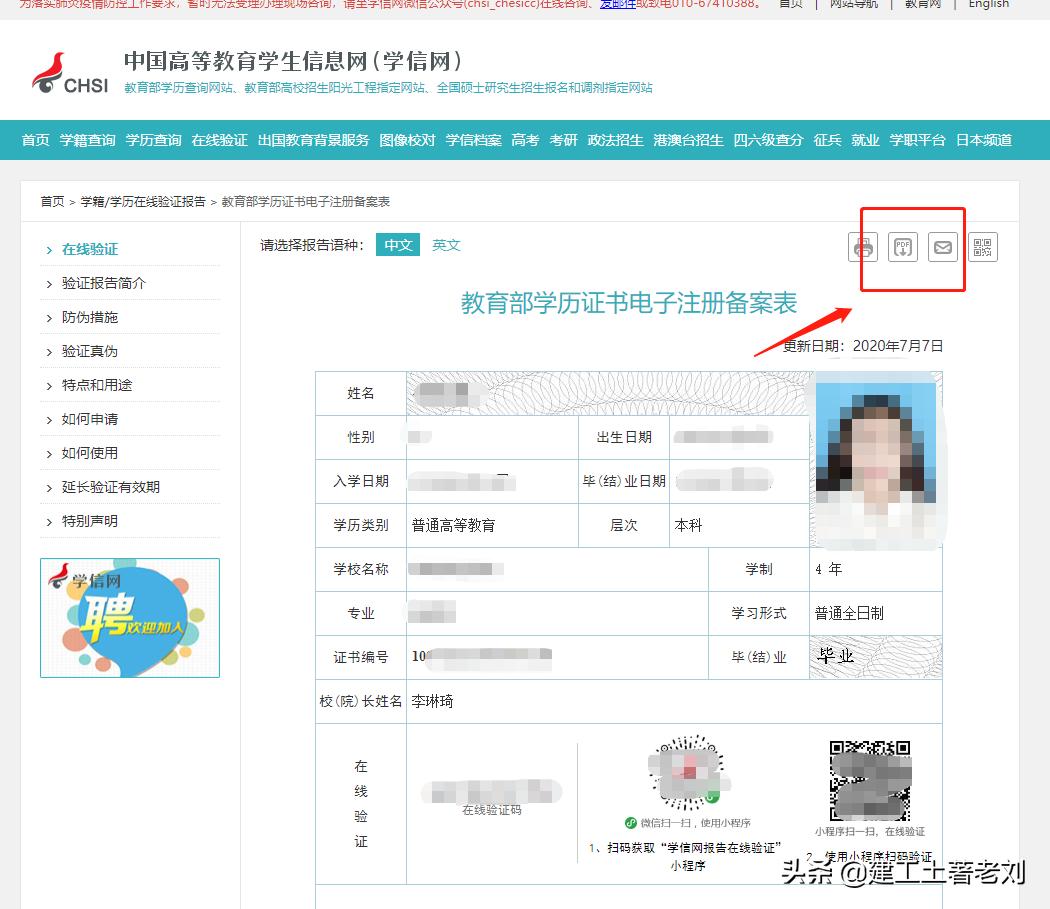Switch report language to 英文
This screenshot has width=1050, height=909.
pos(445,244)
